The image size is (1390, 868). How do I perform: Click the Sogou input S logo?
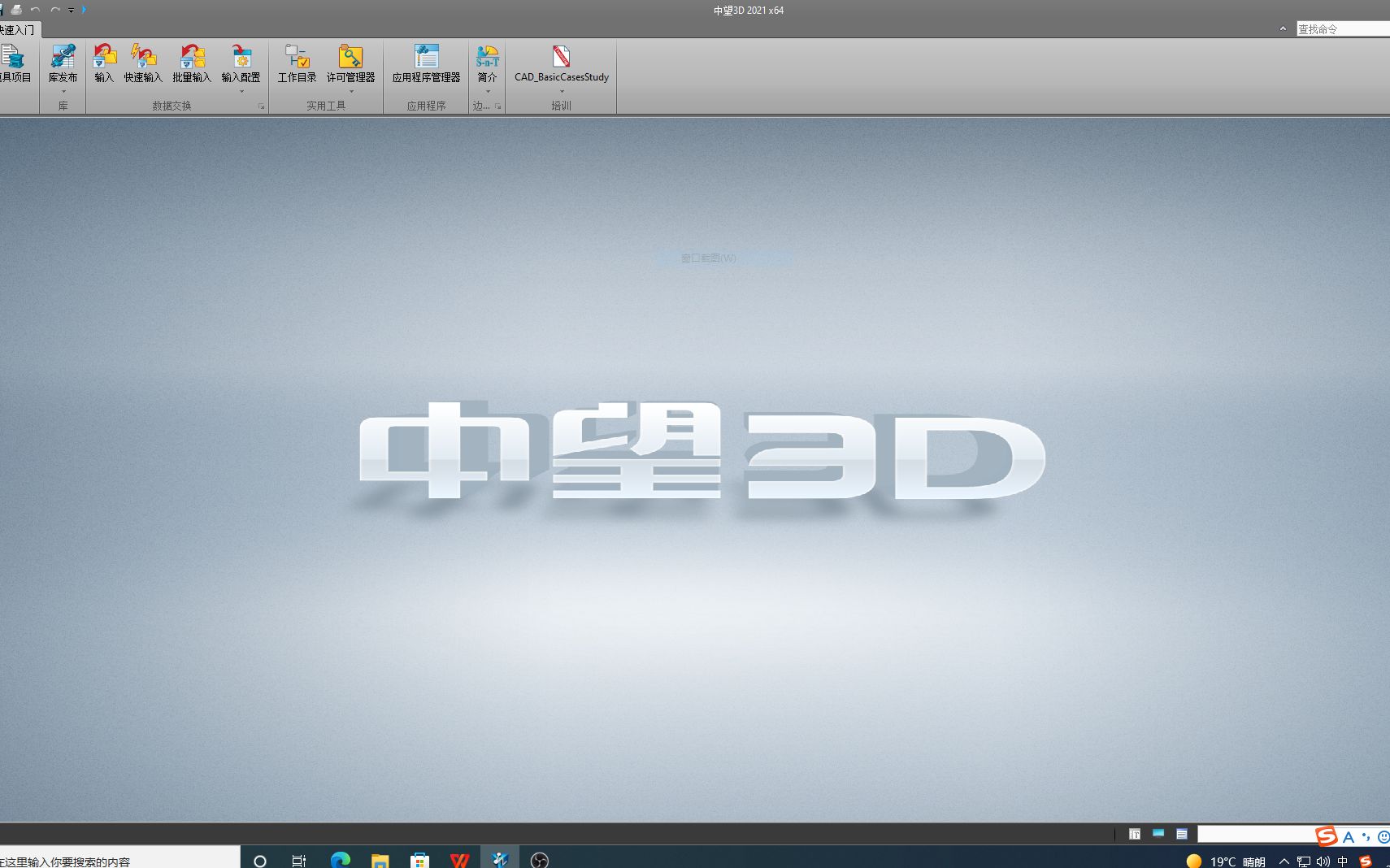(x=1327, y=835)
